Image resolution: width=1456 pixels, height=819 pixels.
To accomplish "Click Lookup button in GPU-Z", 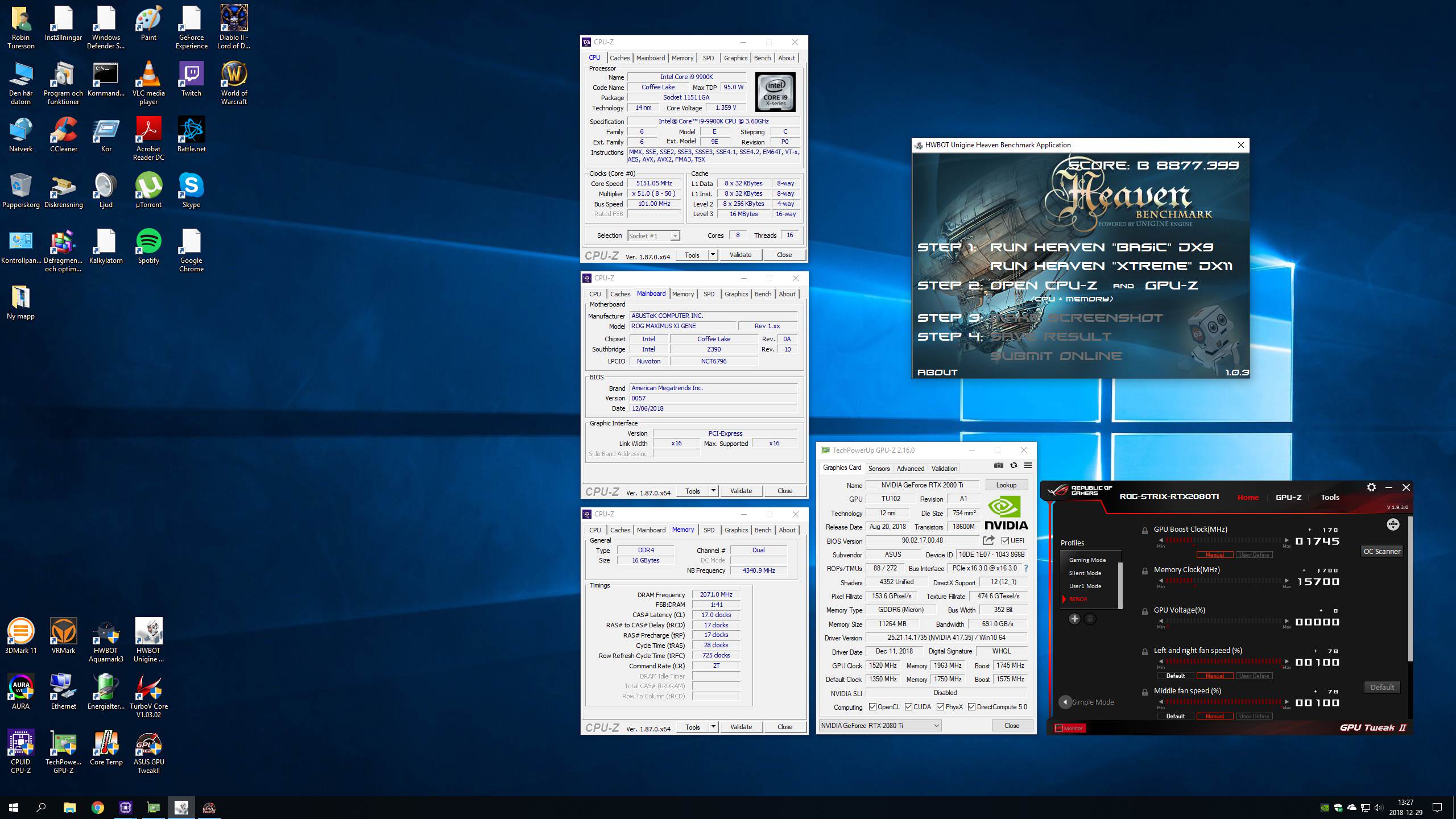I will pyautogui.click(x=1006, y=485).
